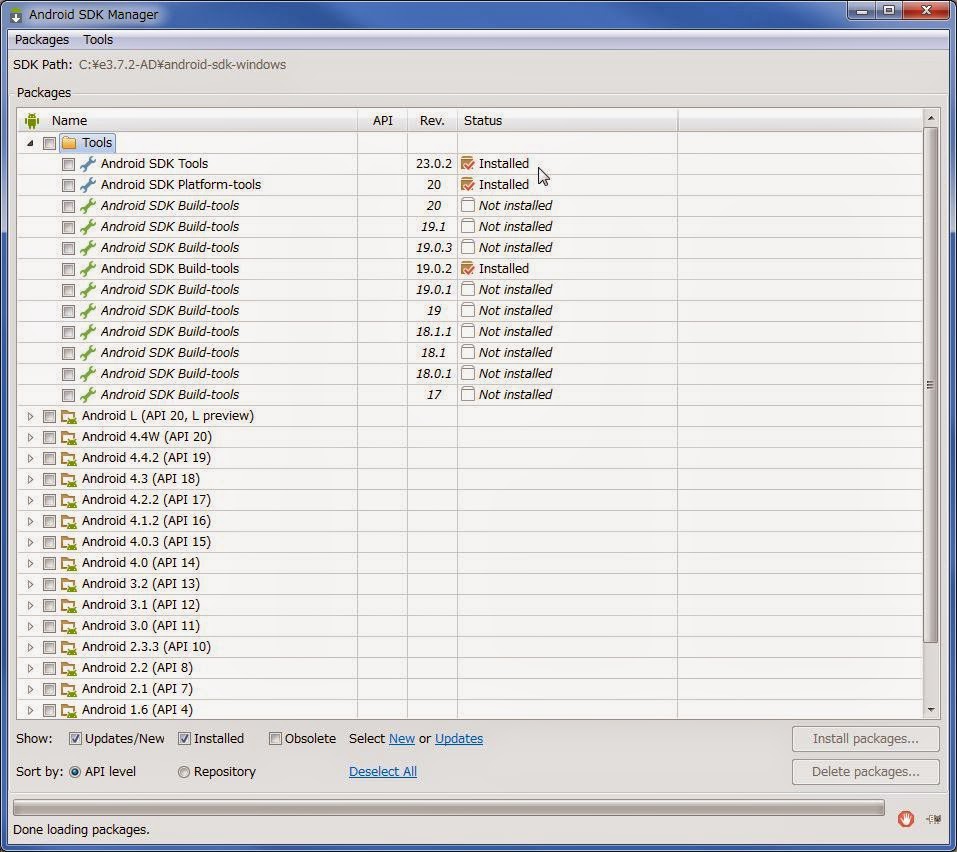Click the Not installed status icon for revision 19.1

tap(468, 226)
